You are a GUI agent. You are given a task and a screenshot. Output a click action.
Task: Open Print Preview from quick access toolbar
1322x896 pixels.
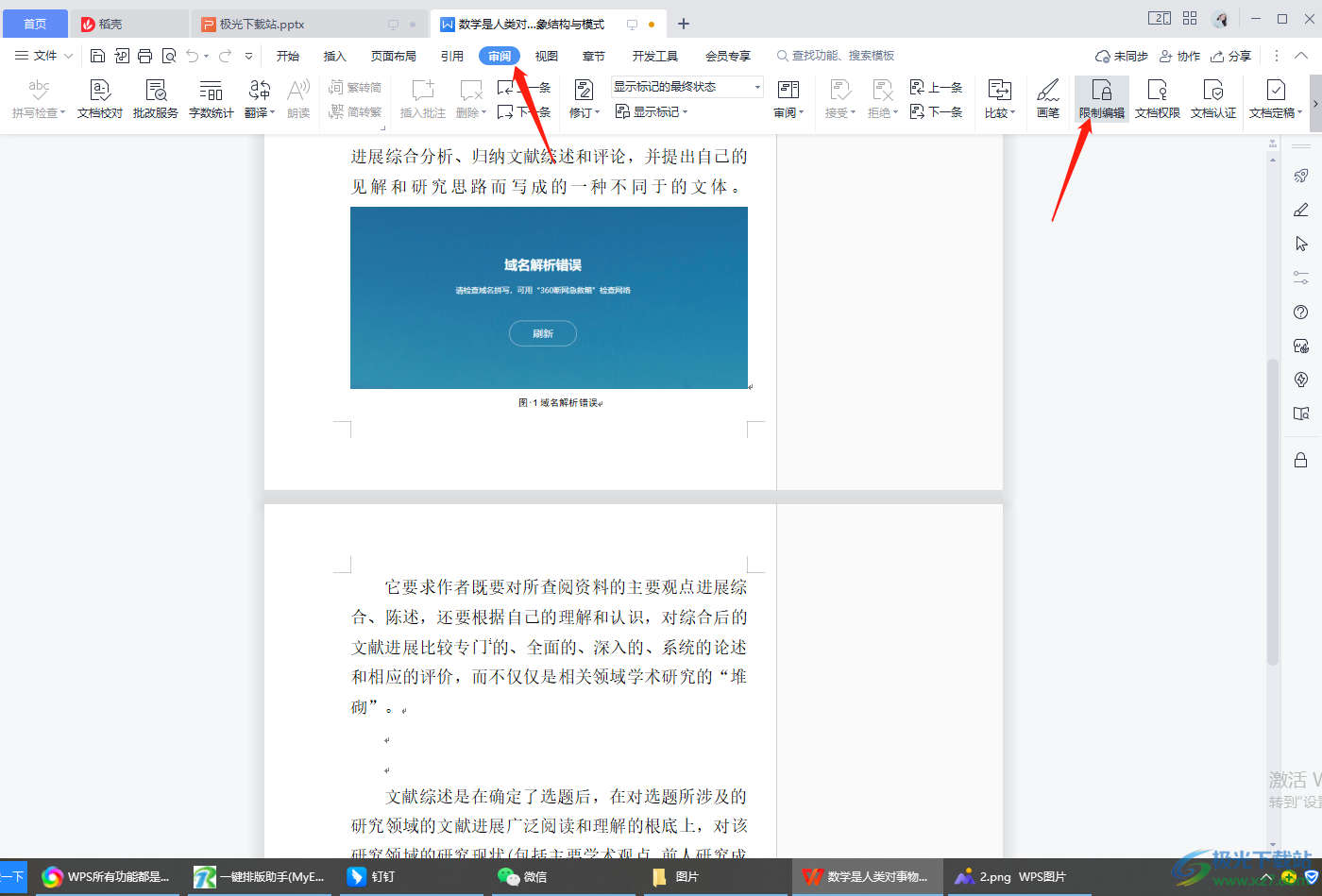[x=169, y=56]
